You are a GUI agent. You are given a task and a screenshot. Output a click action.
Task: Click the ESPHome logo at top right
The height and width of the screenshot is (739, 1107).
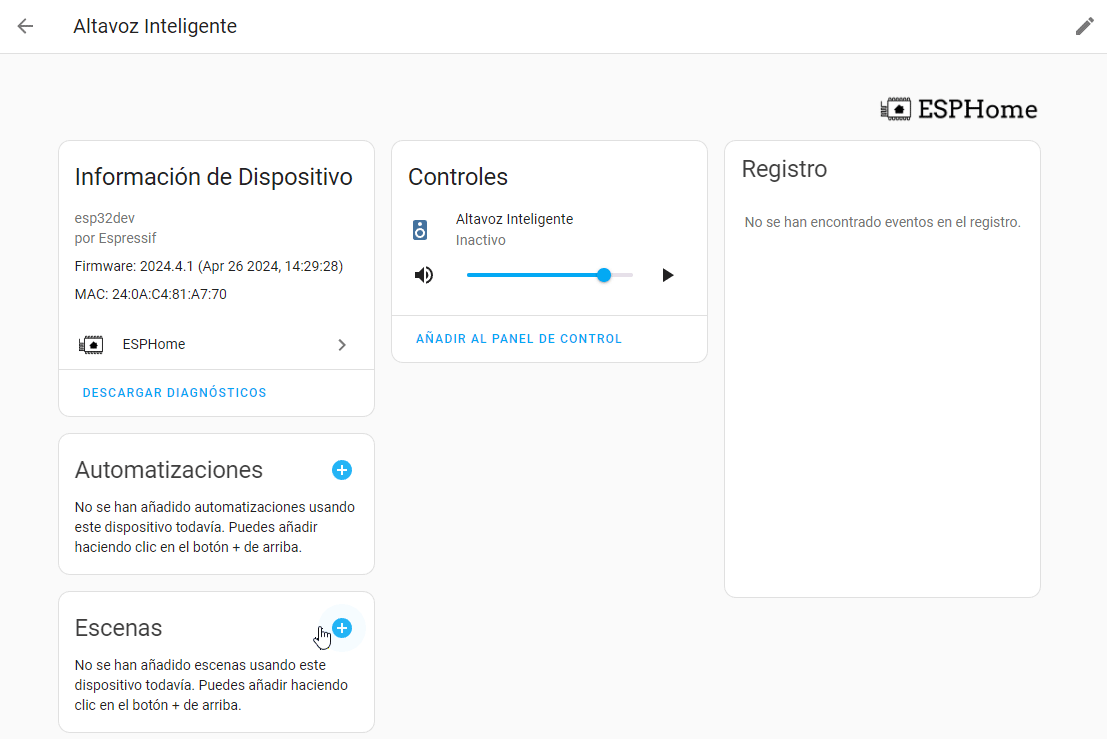click(x=958, y=109)
